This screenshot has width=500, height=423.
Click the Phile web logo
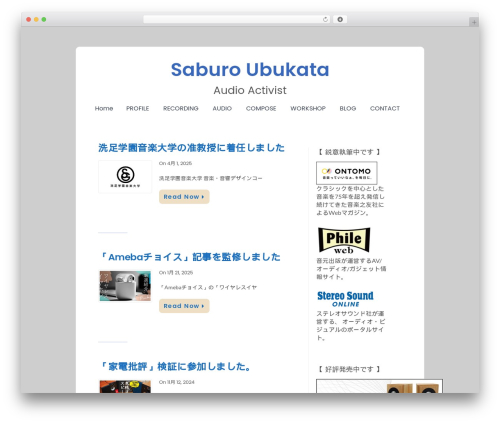pyautogui.click(x=344, y=241)
